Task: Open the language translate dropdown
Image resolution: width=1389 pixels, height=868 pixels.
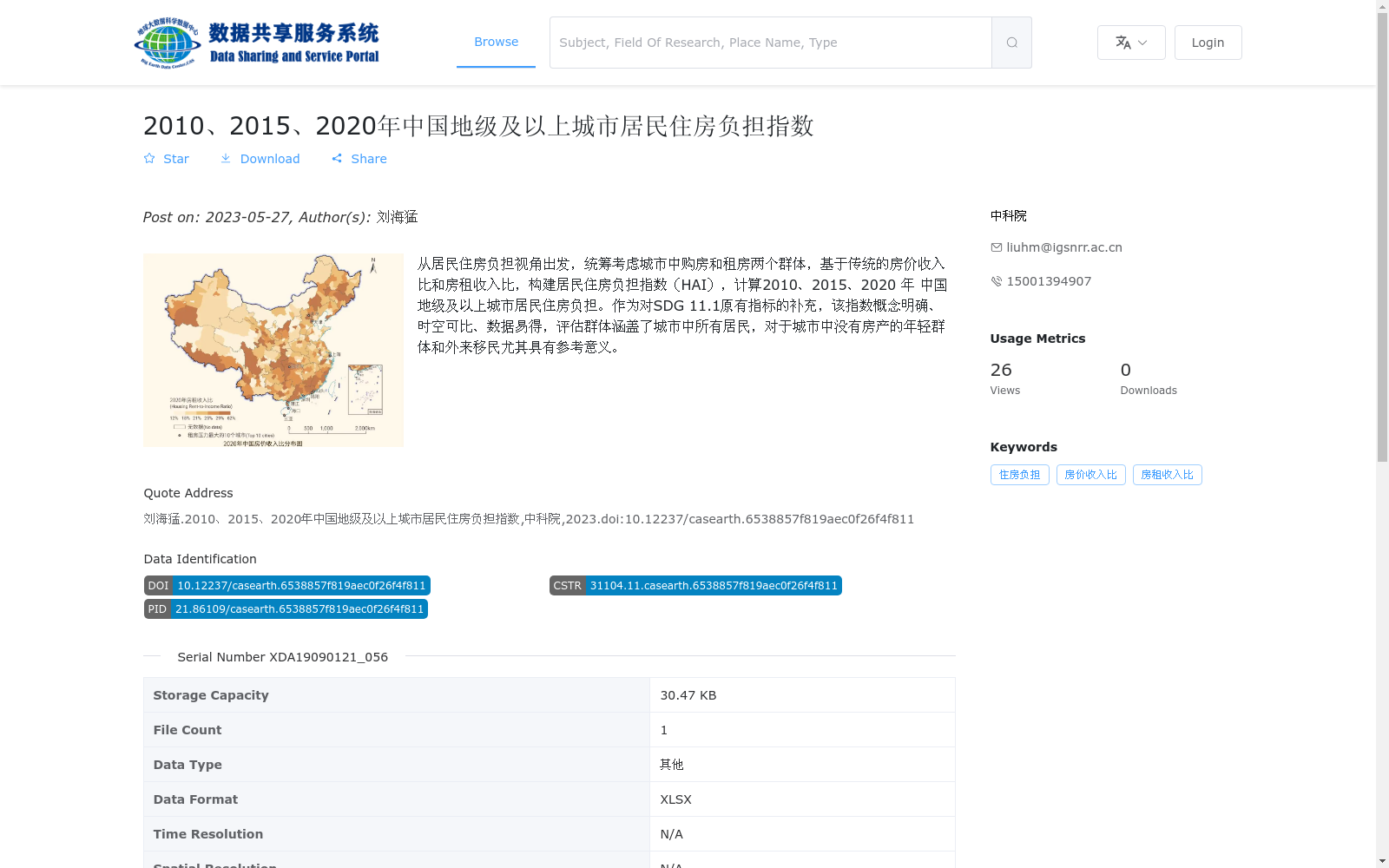Action: tap(1131, 43)
